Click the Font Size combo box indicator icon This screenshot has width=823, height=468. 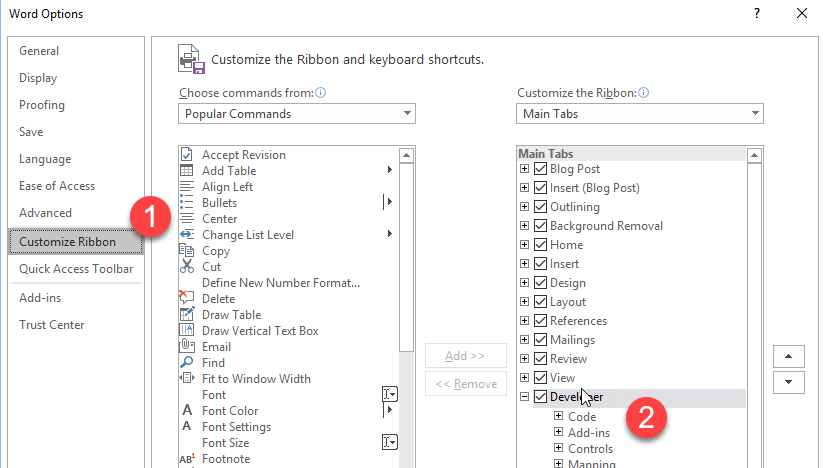click(389, 442)
